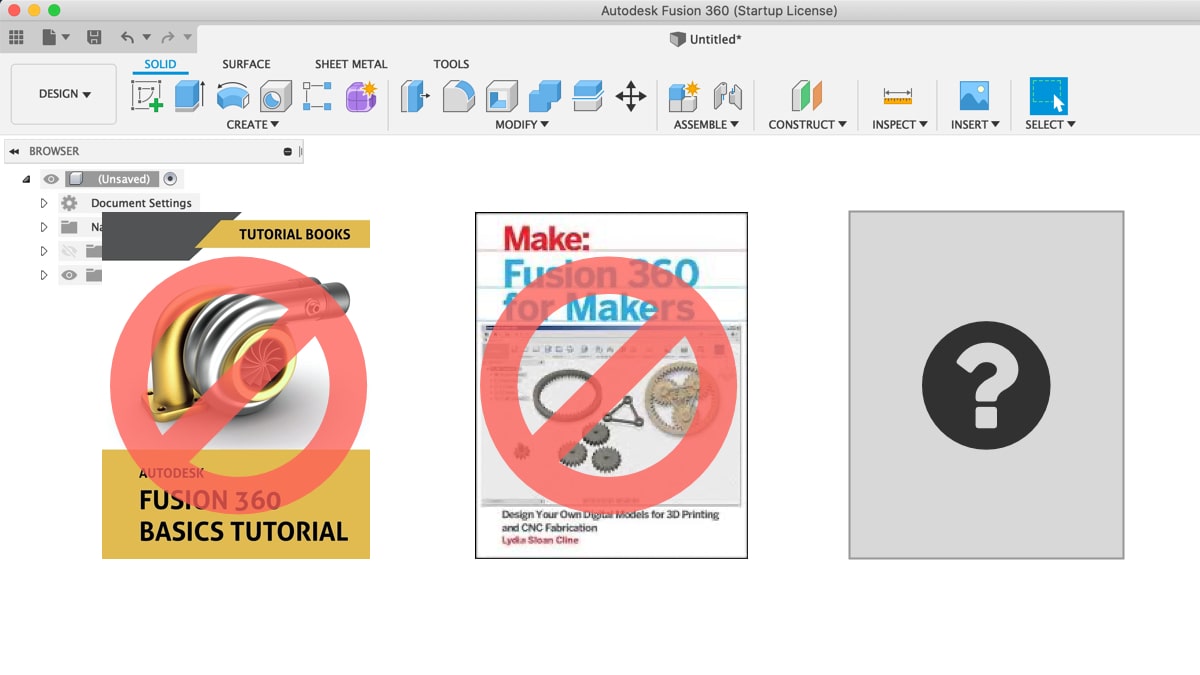Open the undo history dropdown arrow
1200x675 pixels.
click(146, 38)
